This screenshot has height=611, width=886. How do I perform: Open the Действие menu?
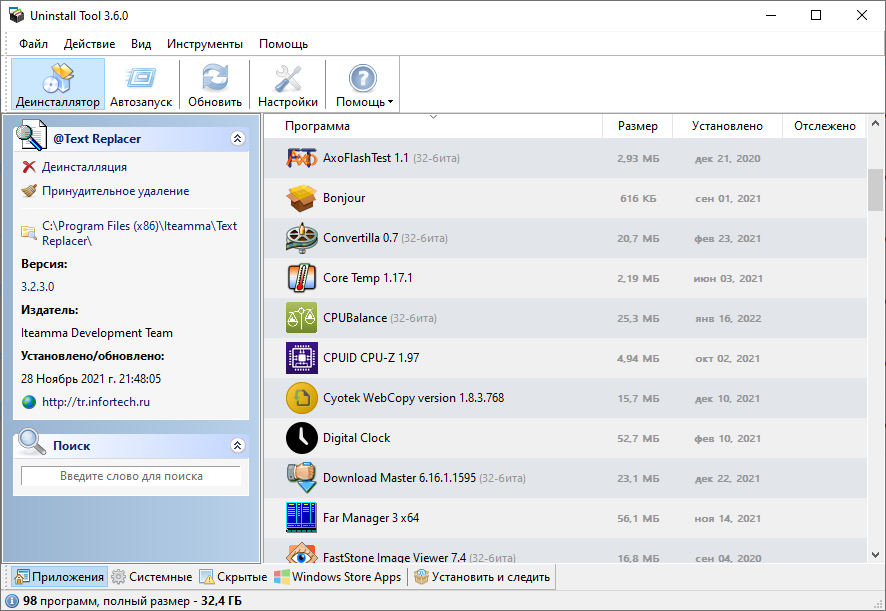point(89,44)
